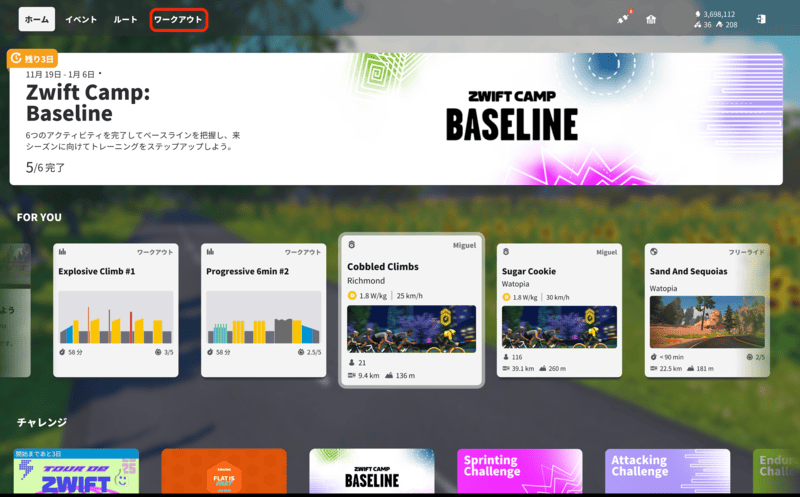Click the duration icon beside < 90 min

tap(654, 357)
